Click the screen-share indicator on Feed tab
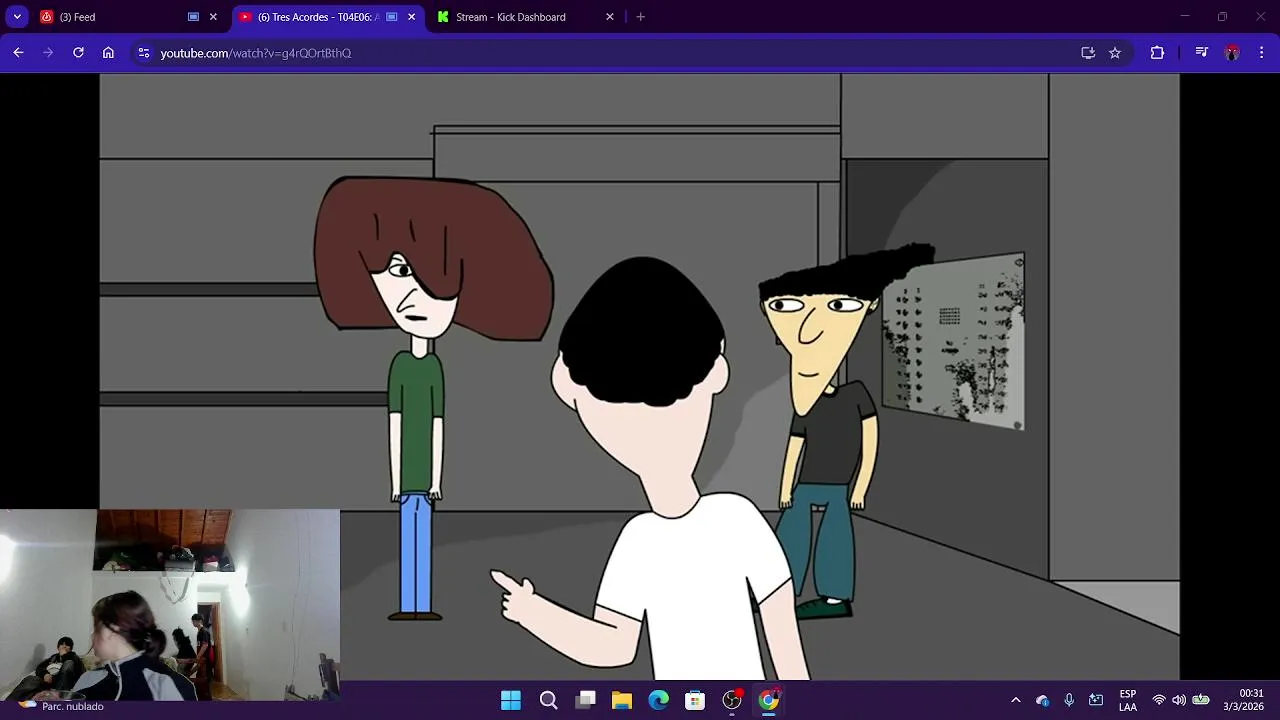The height and width of the screenshot is (720, 1280). point(194,17)
